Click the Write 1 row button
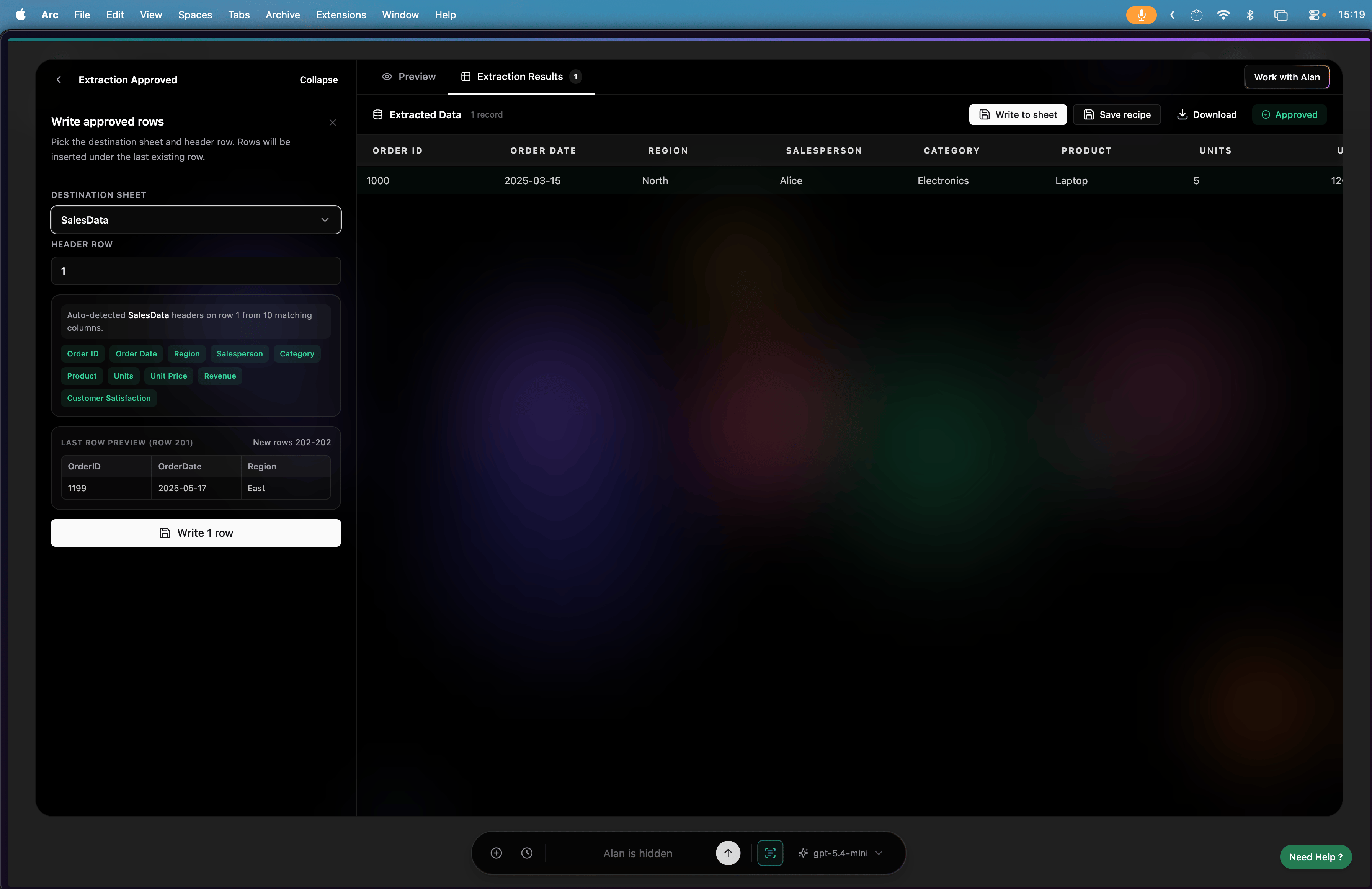The height and width of the screenshot is (889, 1372). (195, 533)
